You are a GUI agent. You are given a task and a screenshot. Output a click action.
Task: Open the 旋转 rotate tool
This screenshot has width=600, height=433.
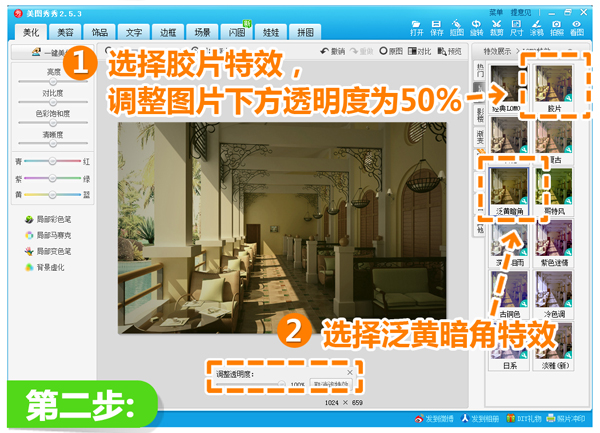476,28
